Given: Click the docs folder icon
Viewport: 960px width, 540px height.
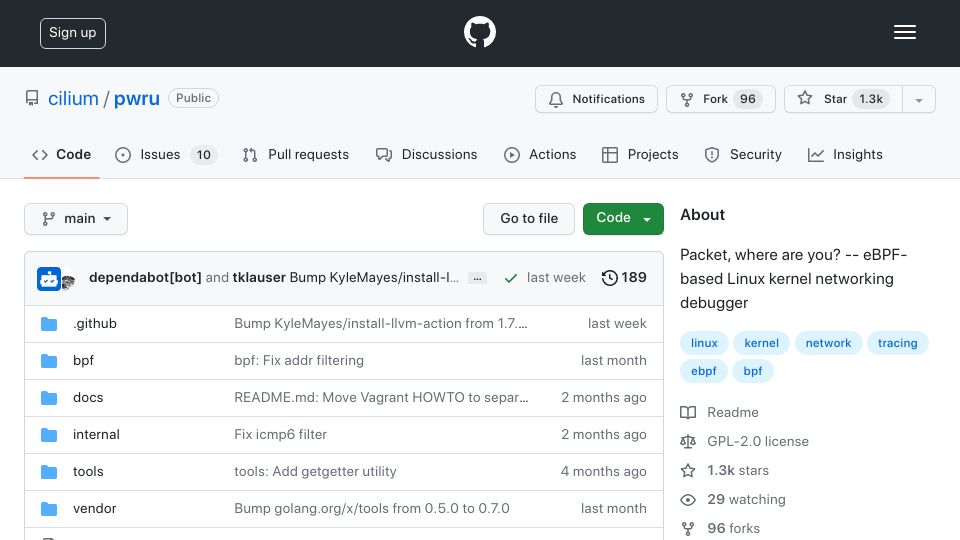Looking at the screenshot, I should pos(49,398).
